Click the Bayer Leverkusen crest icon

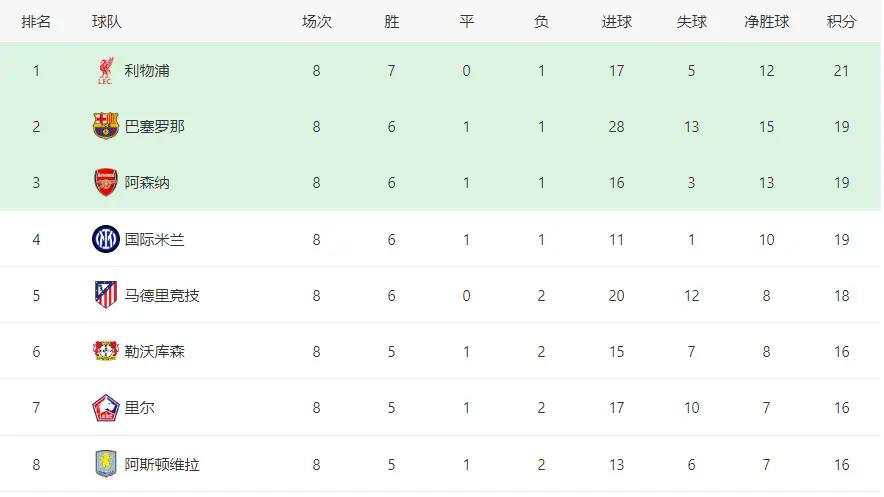click(105, 351)
